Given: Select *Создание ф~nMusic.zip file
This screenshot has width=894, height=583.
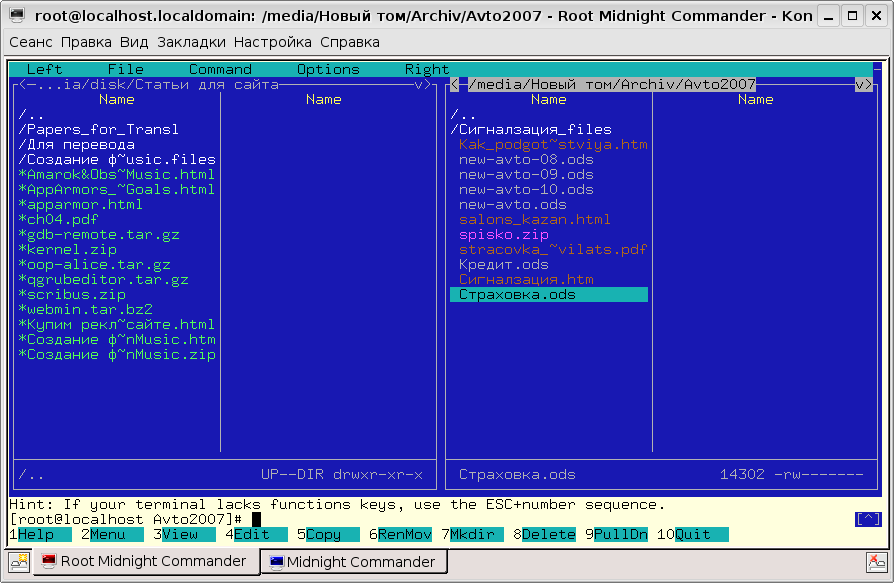Looking at the screenshot, I should point(116,354).
